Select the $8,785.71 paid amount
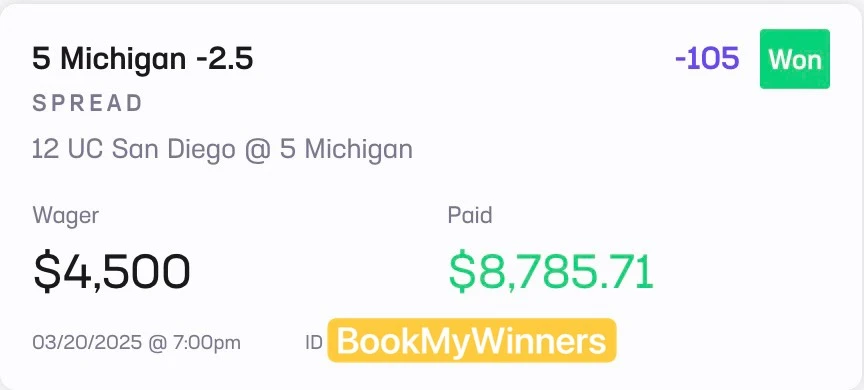This screenshot has height=390, width=864. (x=551, y=272)
